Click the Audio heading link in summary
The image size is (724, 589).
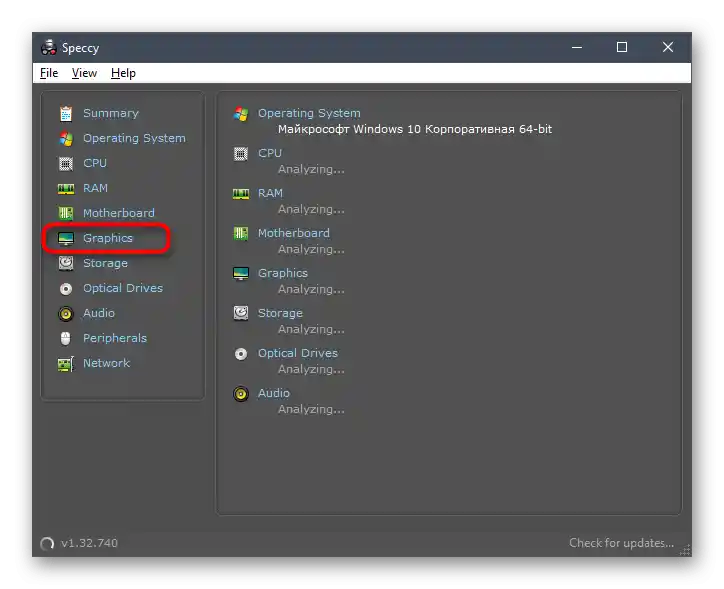tap(274, 393)
